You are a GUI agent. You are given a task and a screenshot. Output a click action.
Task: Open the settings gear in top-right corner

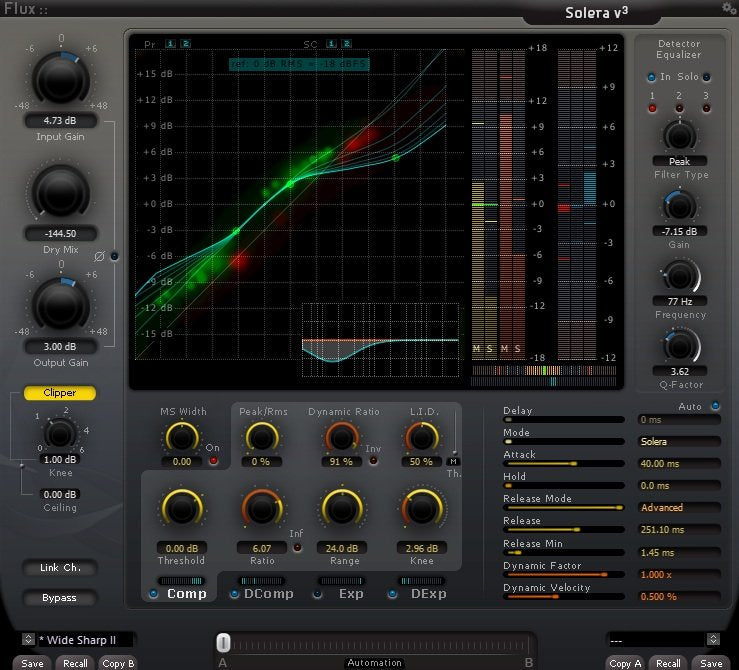coord(728,8)
